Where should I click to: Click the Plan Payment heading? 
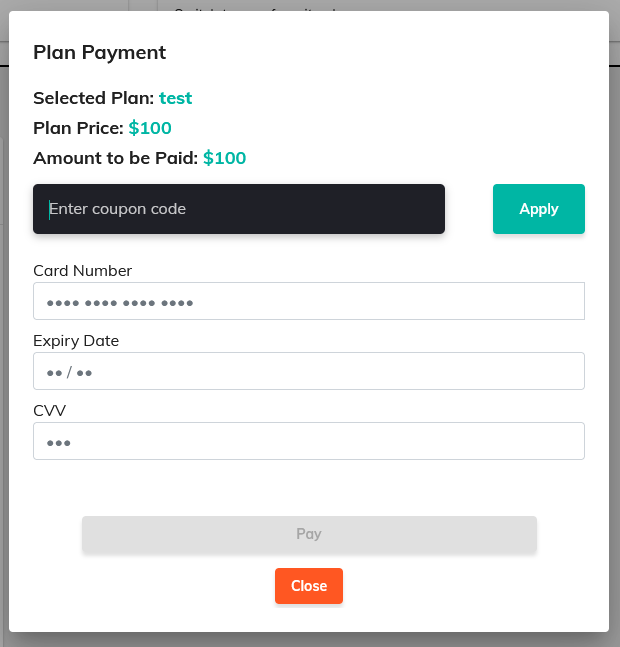coord(99,53)
